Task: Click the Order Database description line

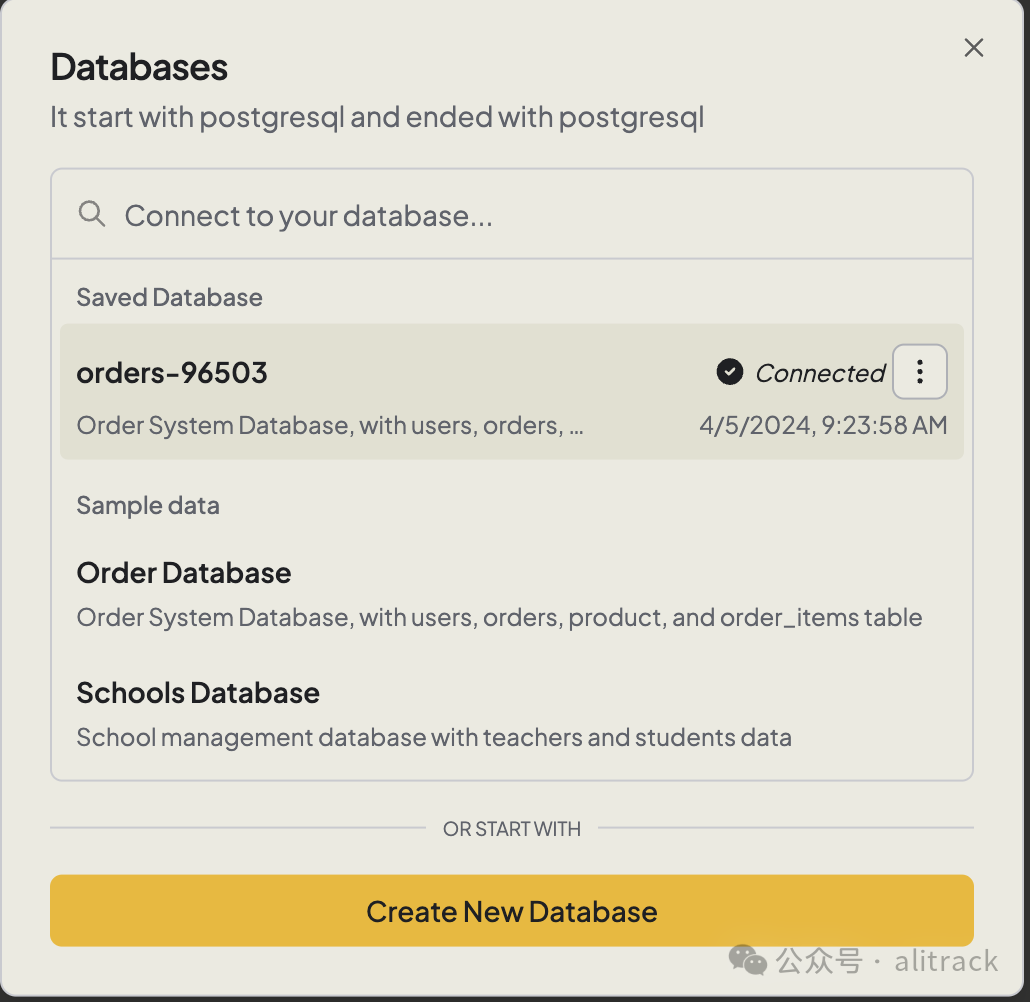Action: click(x=499, y=617)
